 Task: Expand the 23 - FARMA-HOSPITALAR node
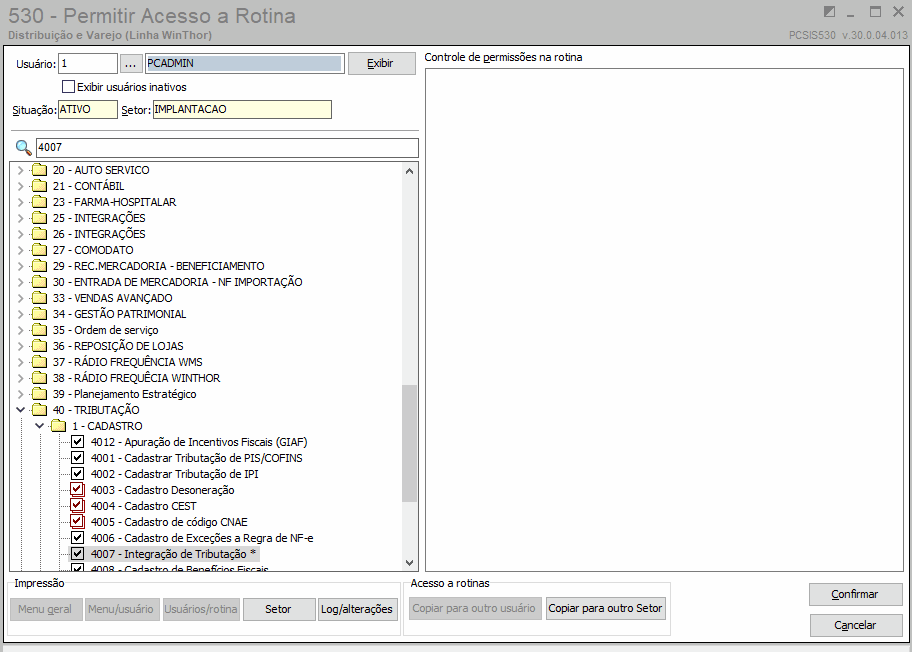point(21,202)
